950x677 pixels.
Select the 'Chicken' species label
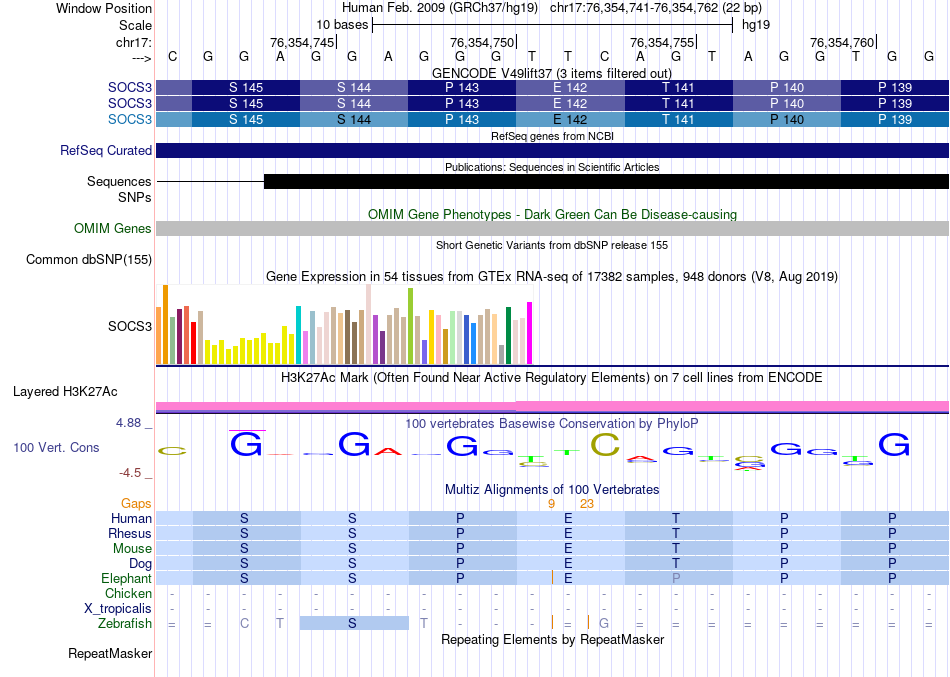click(x=128, y=593)
